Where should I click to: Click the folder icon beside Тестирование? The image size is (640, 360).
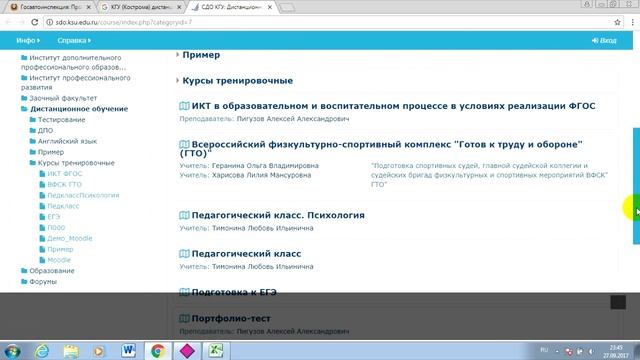click(33, 120)
